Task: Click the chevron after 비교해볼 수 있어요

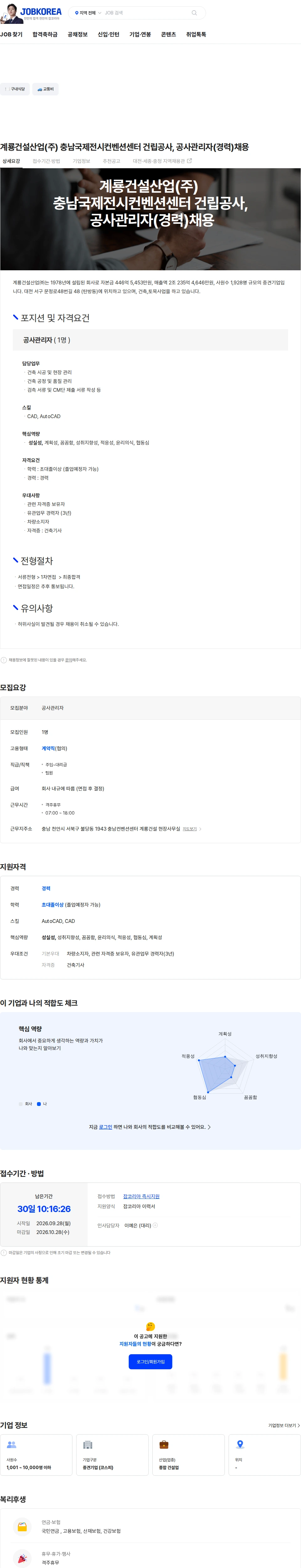Action: click(x=209, y=1127)
